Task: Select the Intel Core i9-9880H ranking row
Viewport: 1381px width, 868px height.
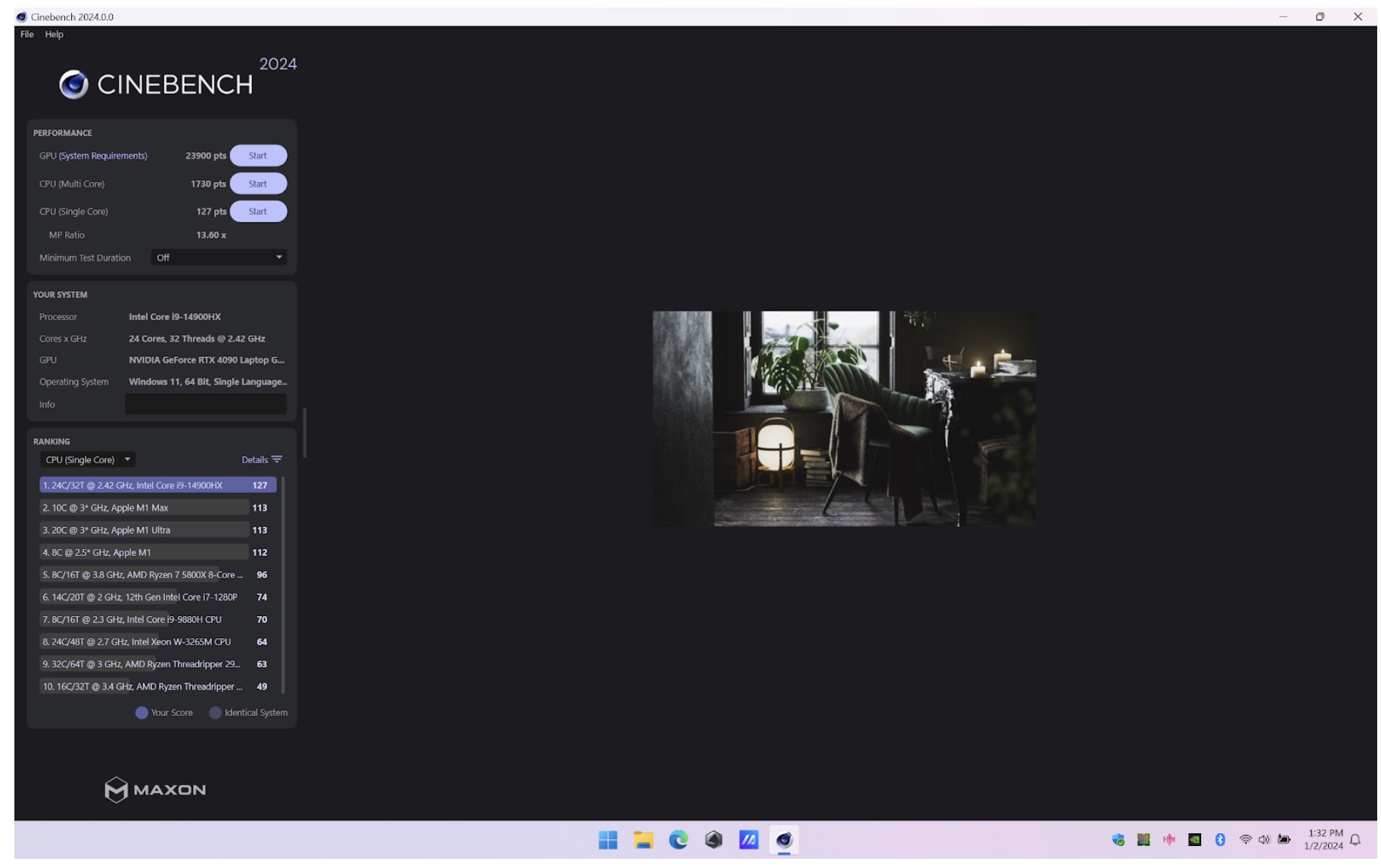Action: pyautogui.click(x=158, y=619)
